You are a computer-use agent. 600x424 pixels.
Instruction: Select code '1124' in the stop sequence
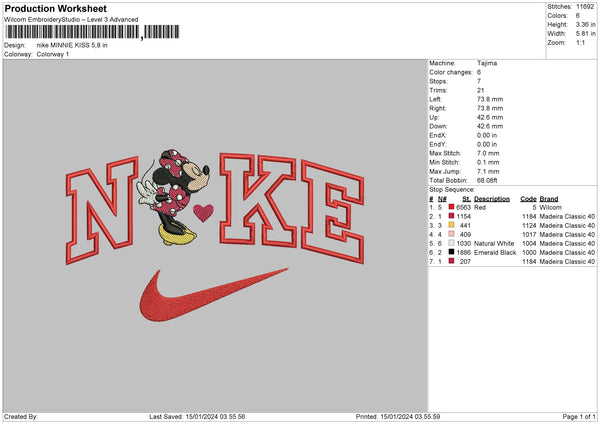(x=530, y=225)
